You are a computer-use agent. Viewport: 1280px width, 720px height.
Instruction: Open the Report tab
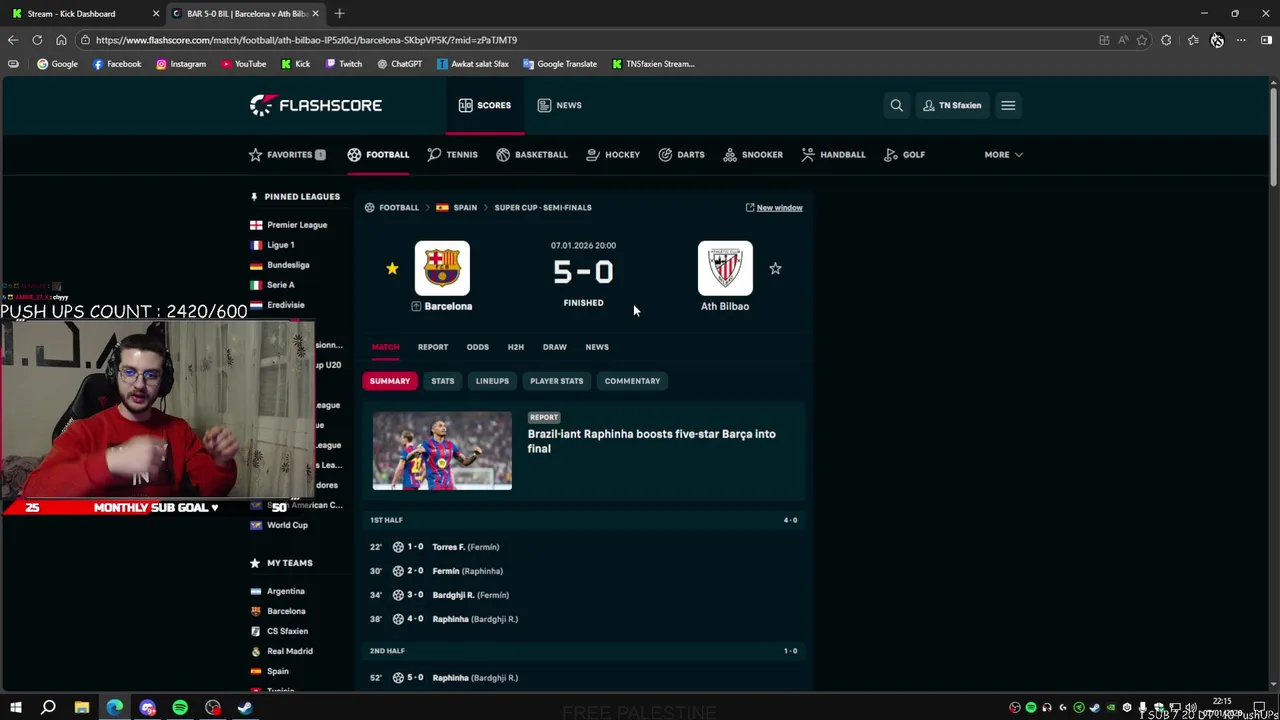coord(433,347)
